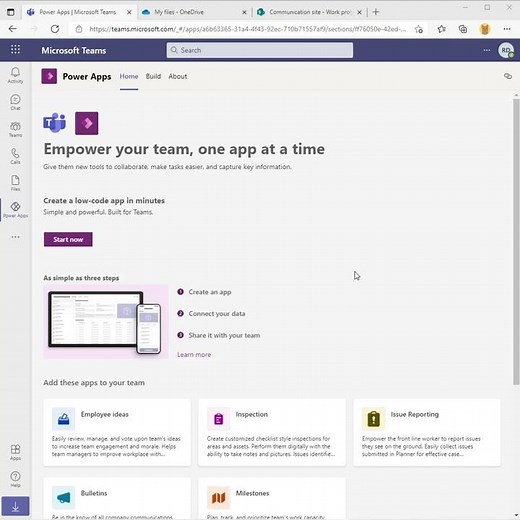Open the Milestones card title
The height and width of the screenshot is (520, 520).
pos(252,493)
